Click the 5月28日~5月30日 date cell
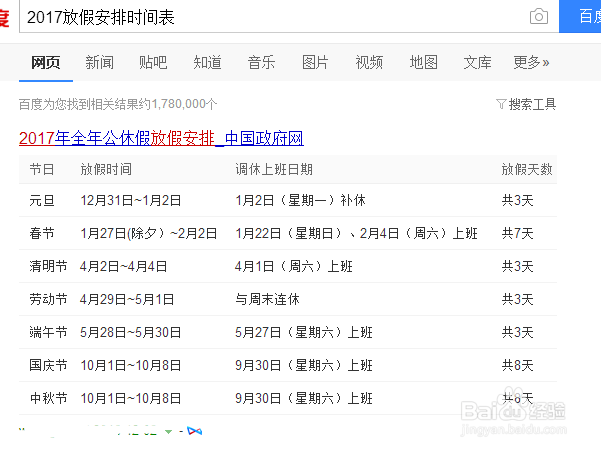 [x=130, y=332]
